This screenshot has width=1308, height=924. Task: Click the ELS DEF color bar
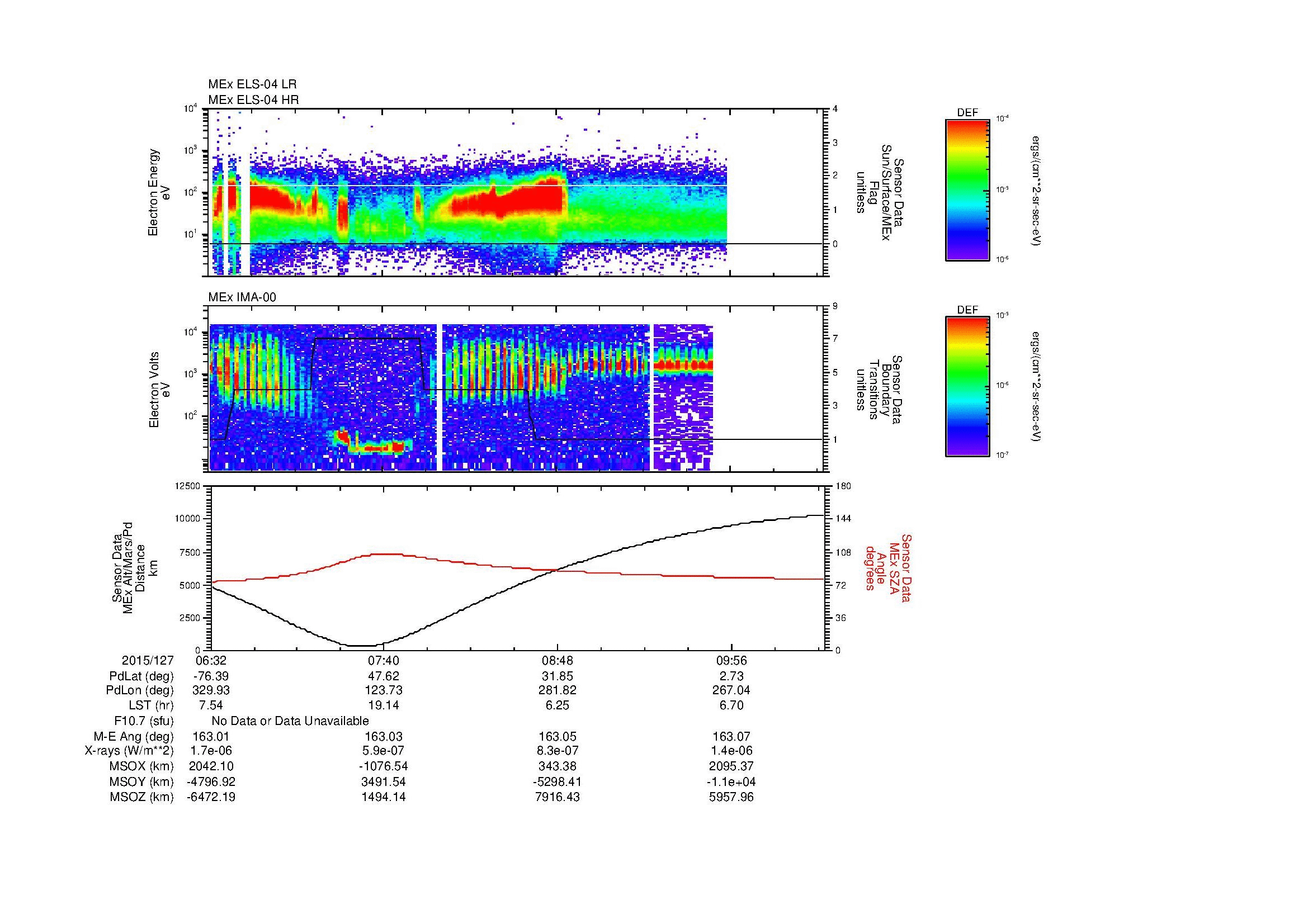tap(967, 190)
